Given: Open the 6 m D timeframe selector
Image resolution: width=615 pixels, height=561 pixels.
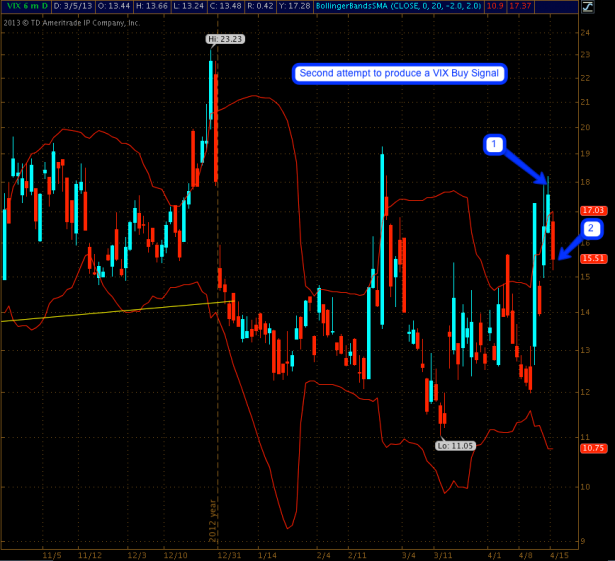Looking at the screenshot, I should (35, 8).
